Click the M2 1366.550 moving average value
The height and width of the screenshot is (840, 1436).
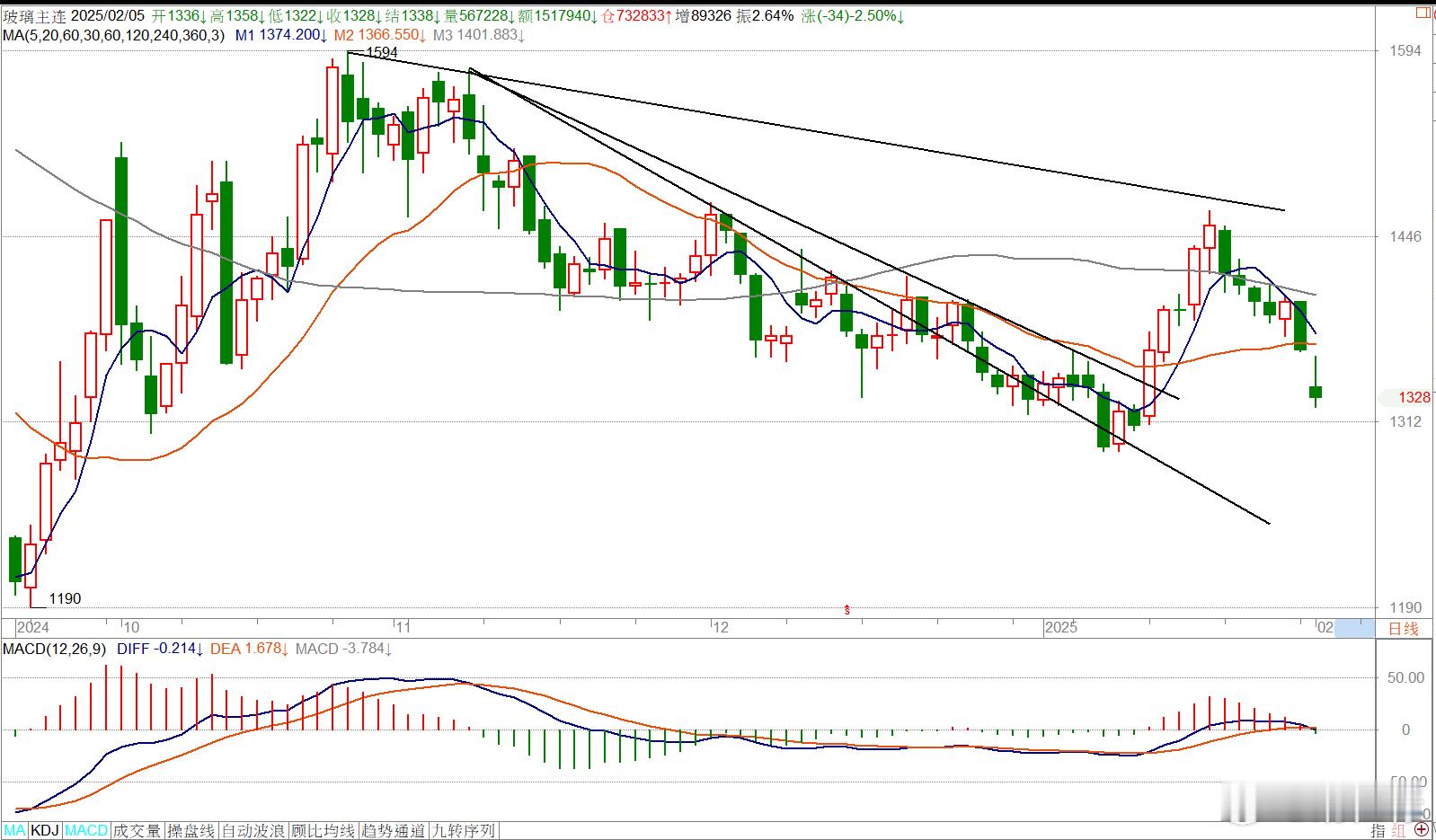pyautogui.click(x=379, y=35)
